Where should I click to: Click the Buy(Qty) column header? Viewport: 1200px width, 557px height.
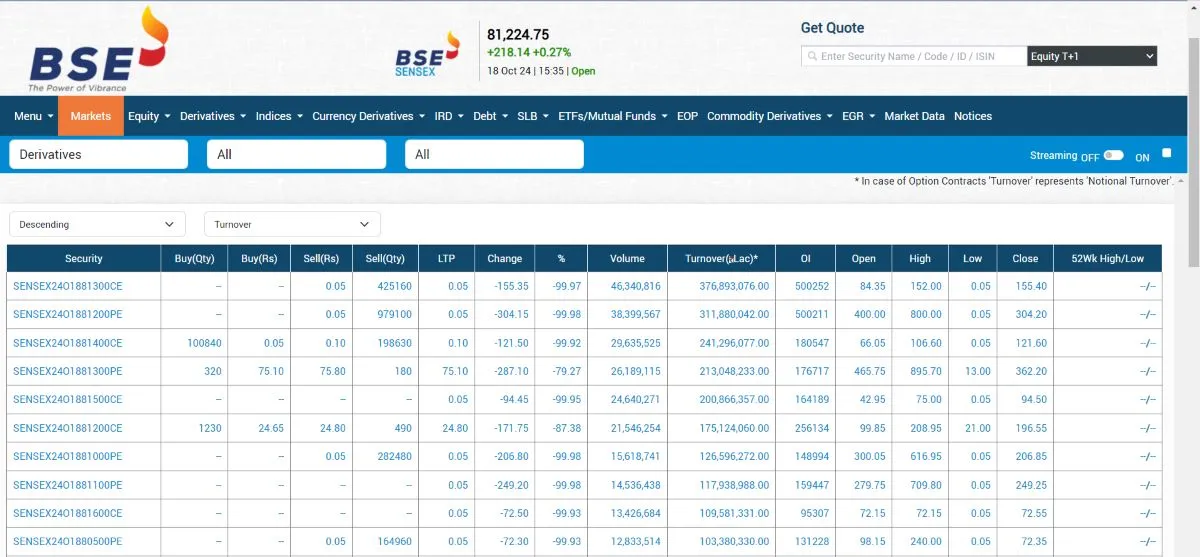(x=195, y=258)
